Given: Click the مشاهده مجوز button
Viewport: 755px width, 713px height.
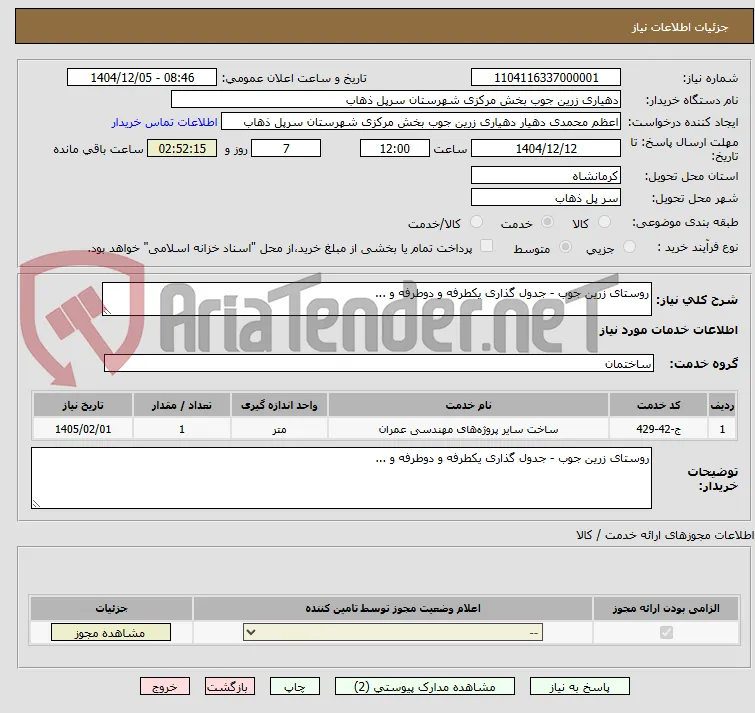Looking at the screenshot, I should 111,633.
